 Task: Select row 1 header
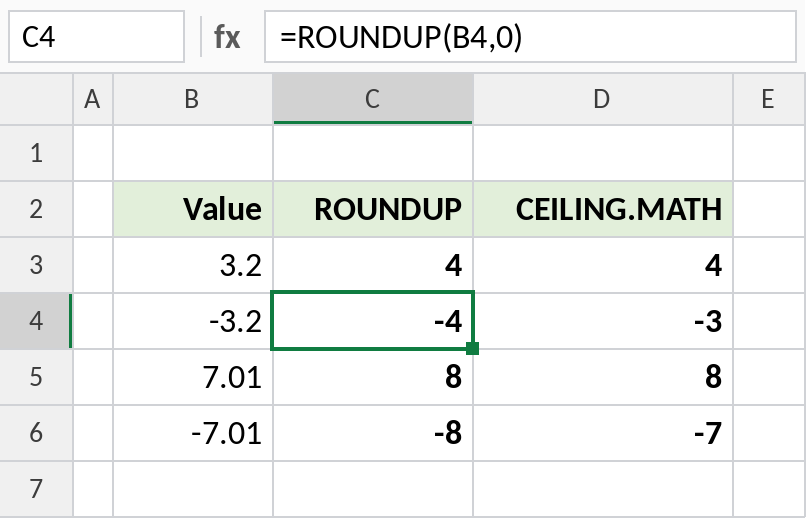36,153
